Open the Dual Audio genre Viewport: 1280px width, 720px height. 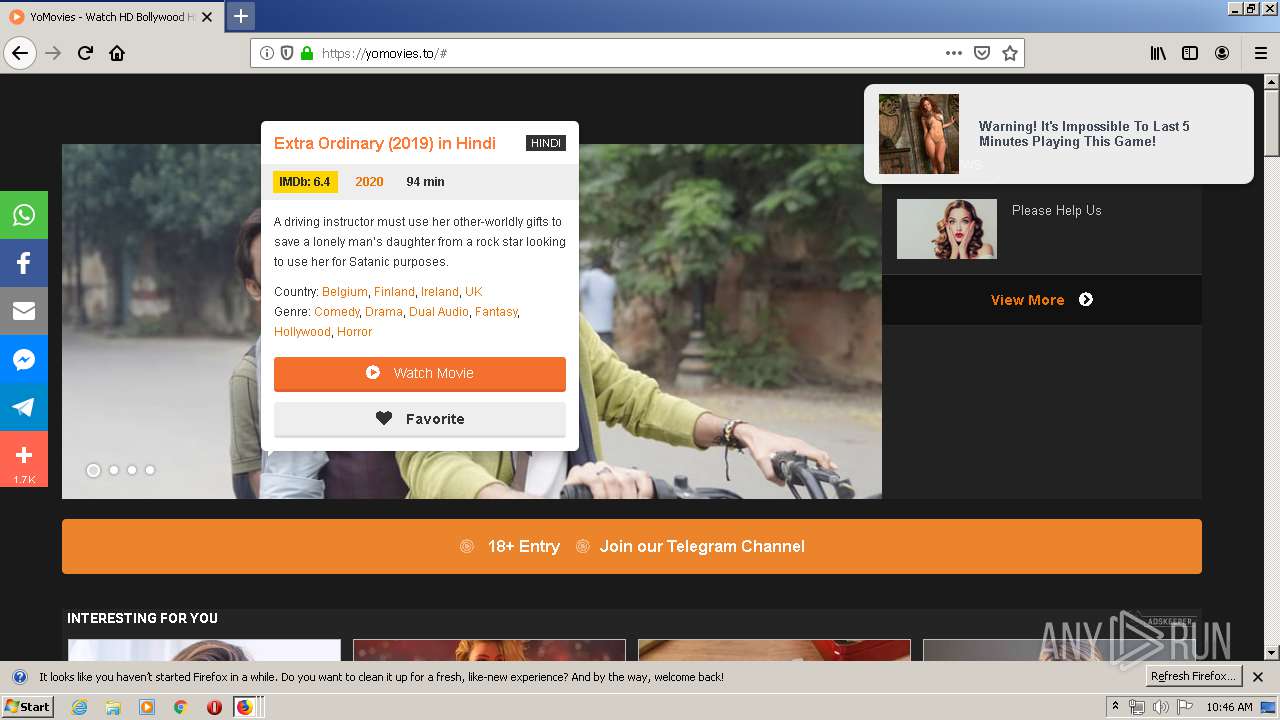[439, 312]
